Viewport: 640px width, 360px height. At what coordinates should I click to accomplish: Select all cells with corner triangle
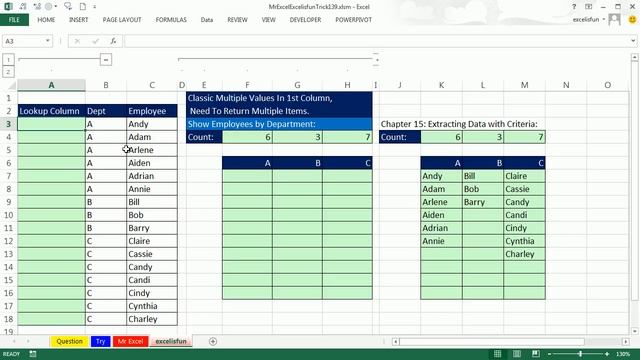point(11,85)
